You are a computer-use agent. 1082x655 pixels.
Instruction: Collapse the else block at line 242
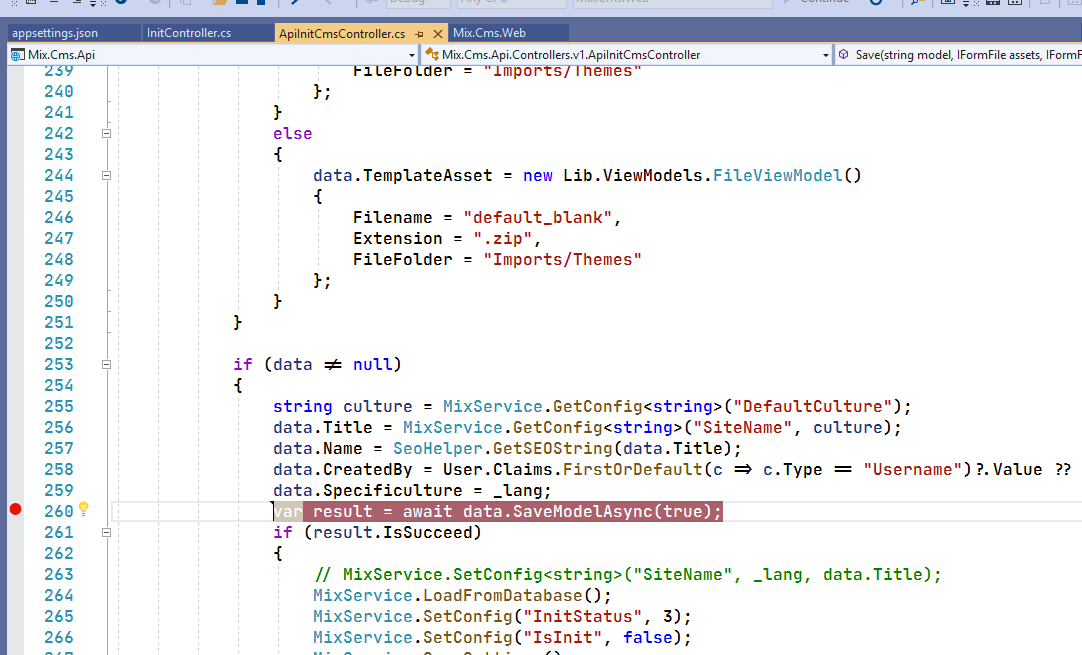(x=107, y=132)
